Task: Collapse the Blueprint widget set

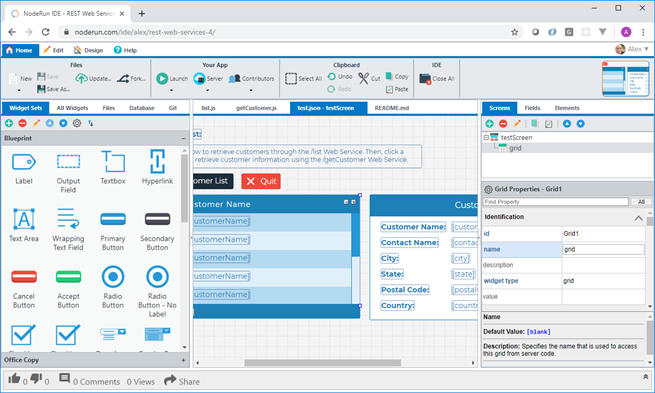Action: tap(183, 138)
